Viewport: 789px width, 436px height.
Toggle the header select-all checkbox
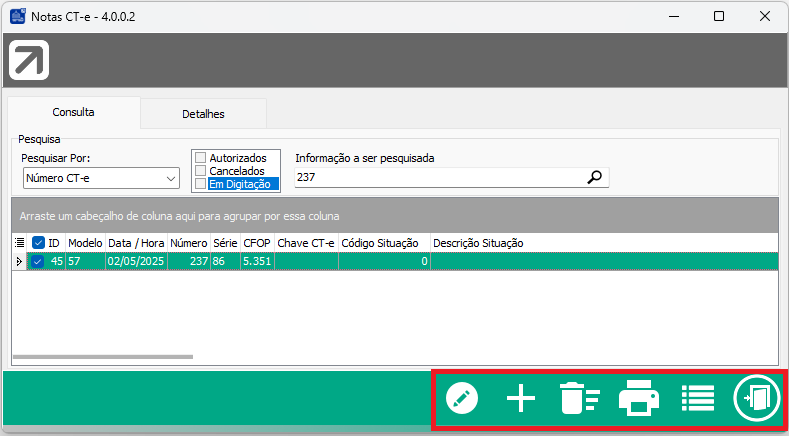(x=38, y=243)
